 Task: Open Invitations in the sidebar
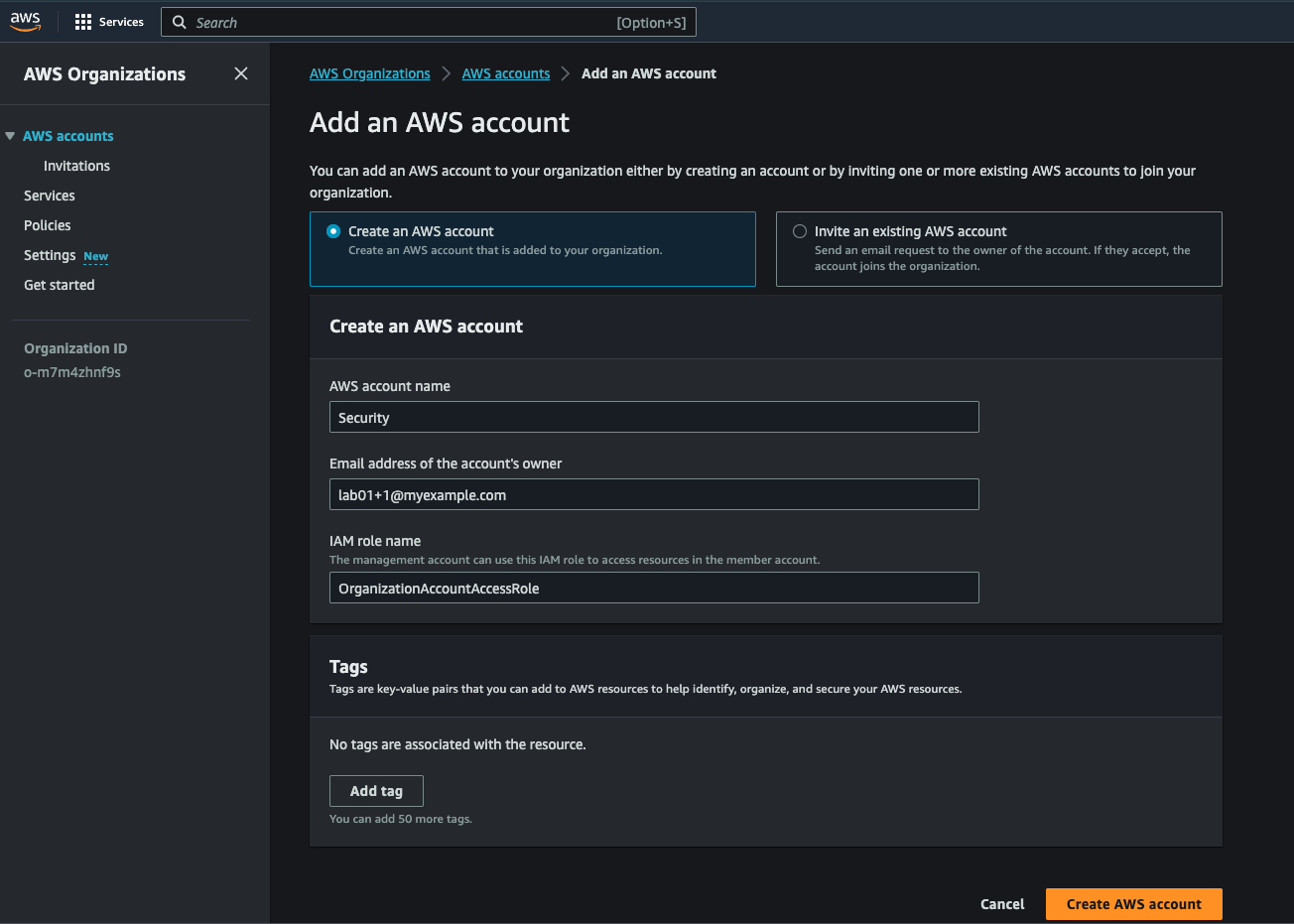click(x=76, y=166)
